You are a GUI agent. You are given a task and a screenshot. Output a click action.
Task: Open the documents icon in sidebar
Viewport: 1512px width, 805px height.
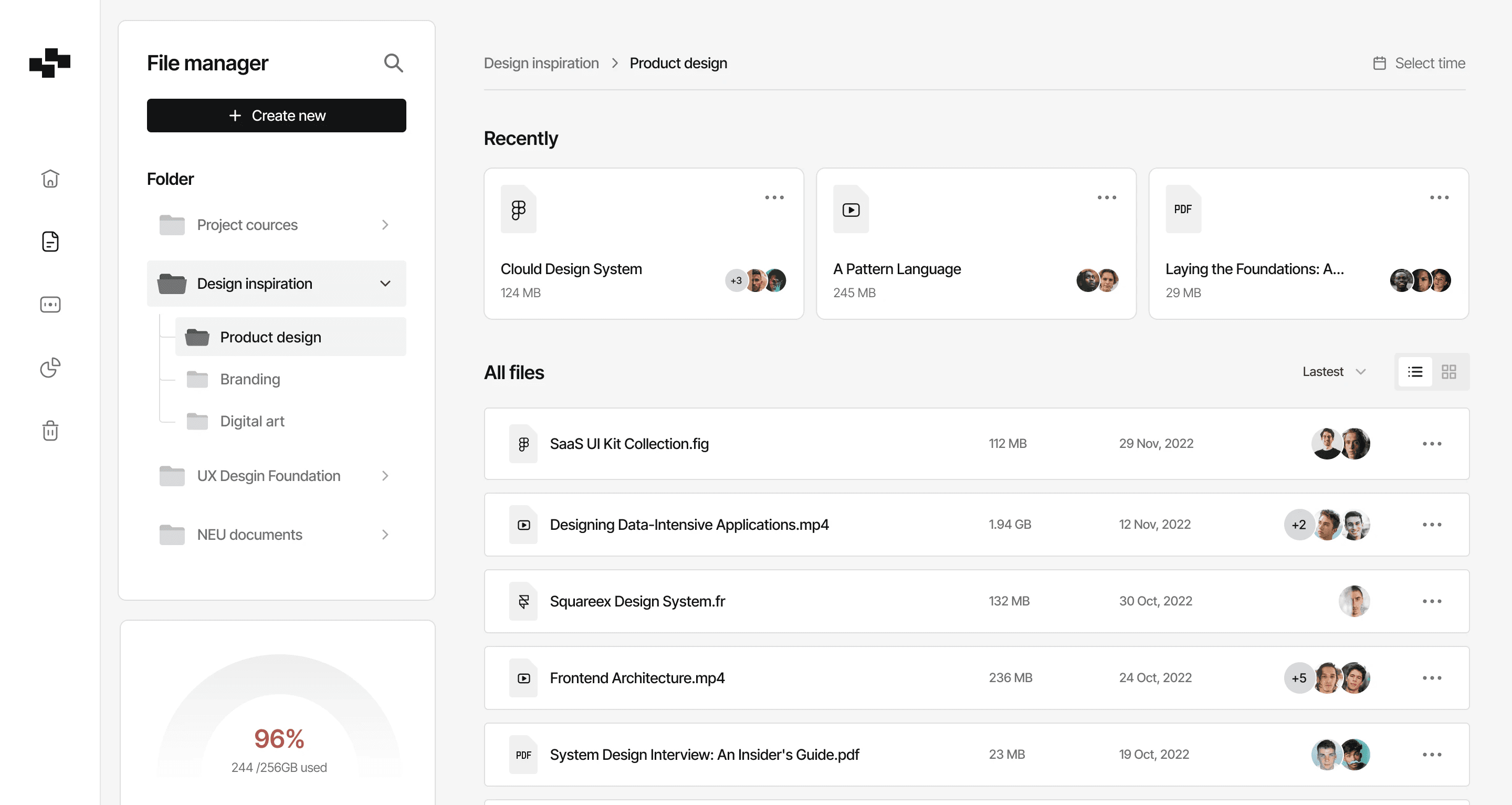point(50,242)
